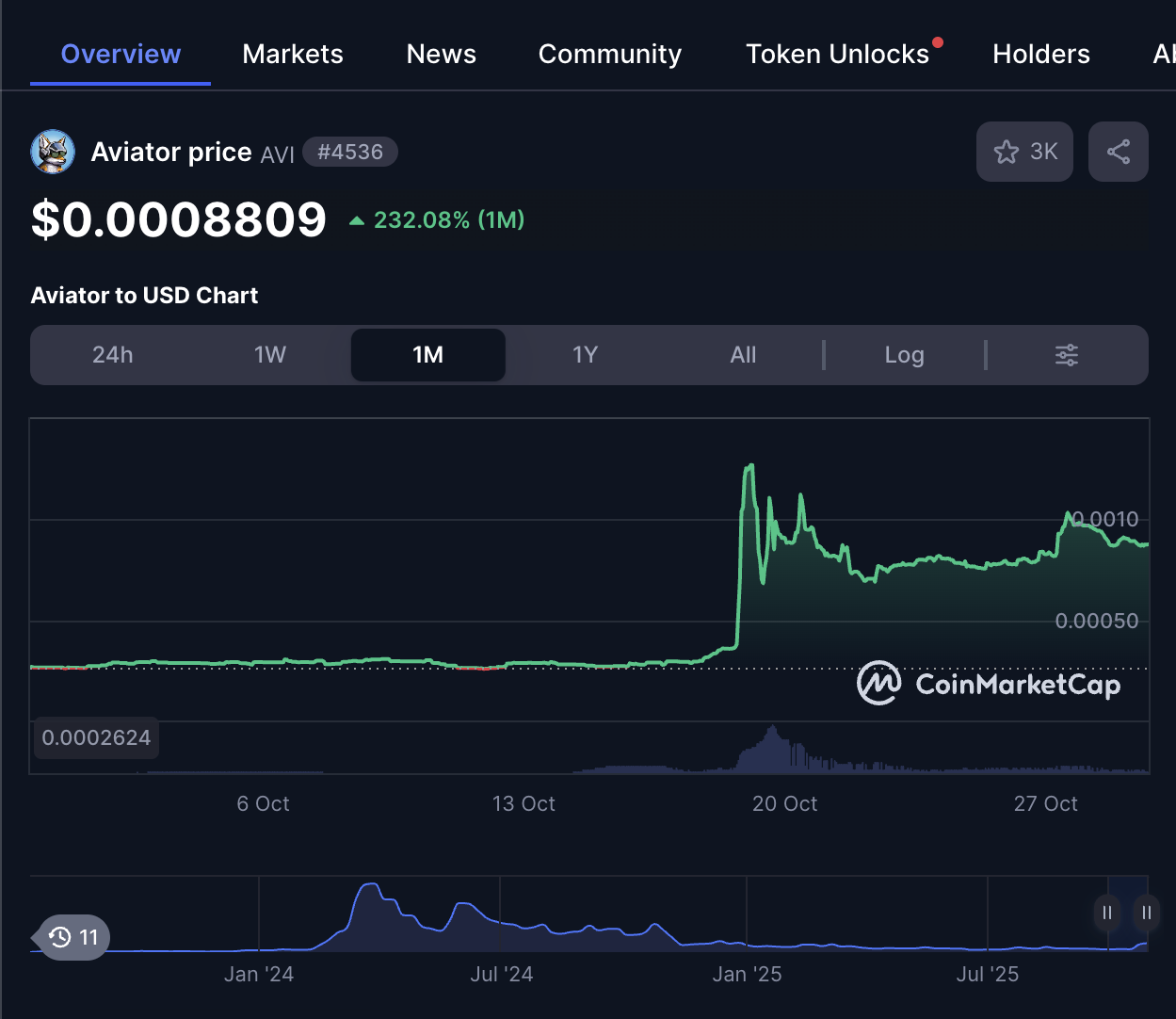Viewport: 1176px width, 1019px height.
Task: Open the News tab
Action: pyautogui.click(x=442, y=54)
